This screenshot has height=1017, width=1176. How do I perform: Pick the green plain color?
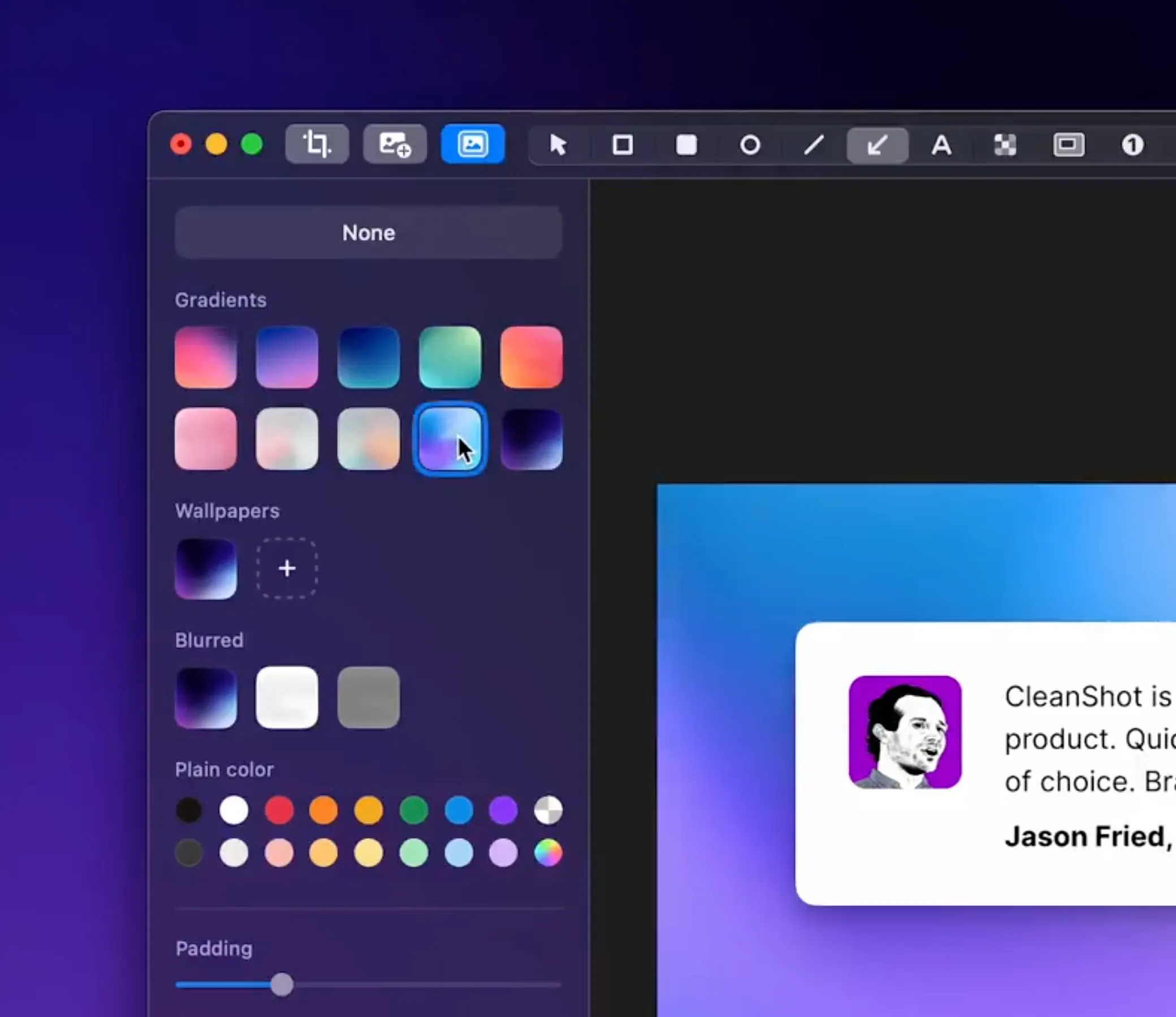(x=414, y=810)
